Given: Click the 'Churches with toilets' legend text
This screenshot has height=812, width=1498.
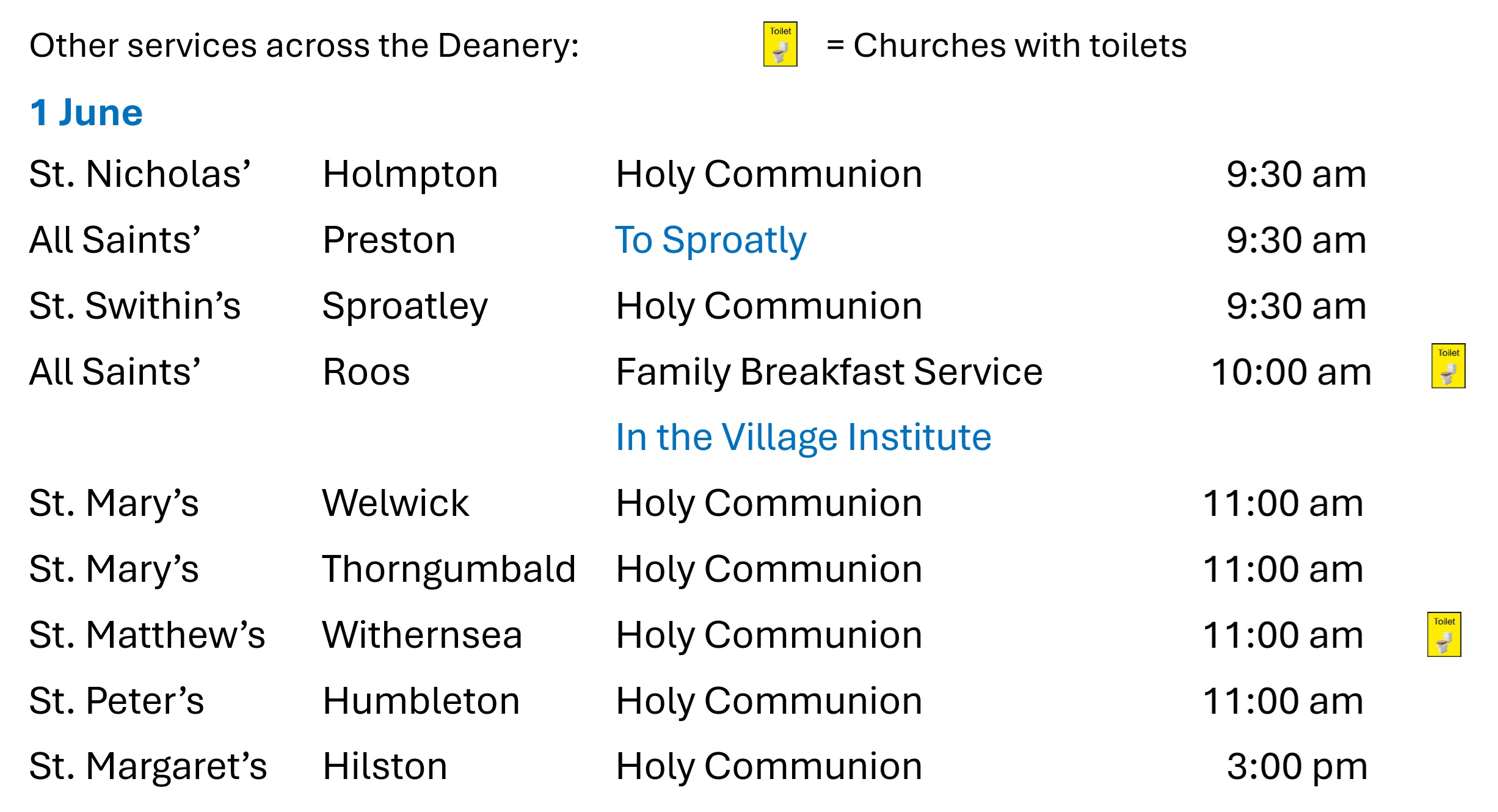Looking at the screenshot, I should click(x=1020, y=46).
